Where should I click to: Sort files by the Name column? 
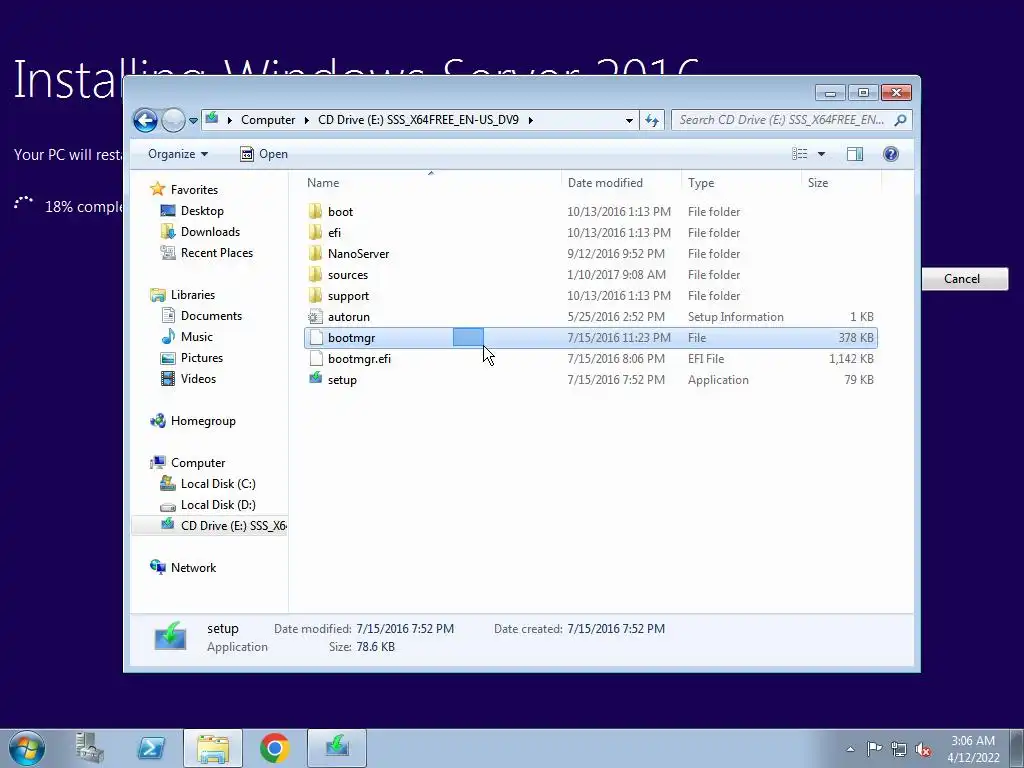(431, 183)
